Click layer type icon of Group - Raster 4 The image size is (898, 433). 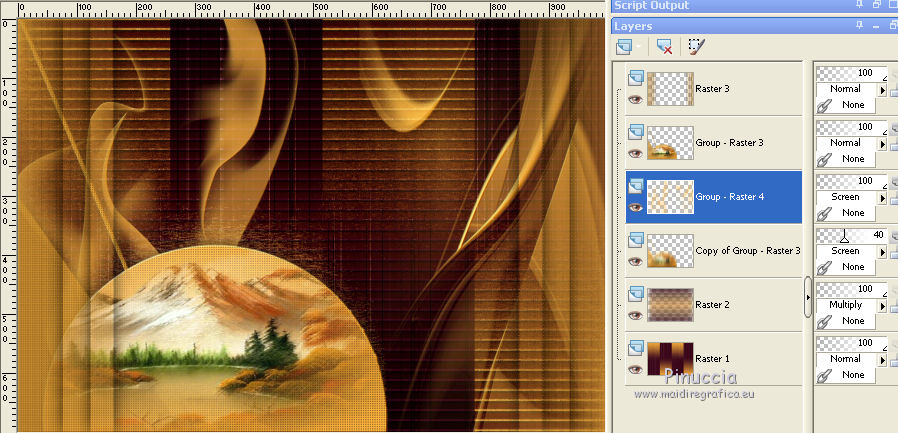636,186
